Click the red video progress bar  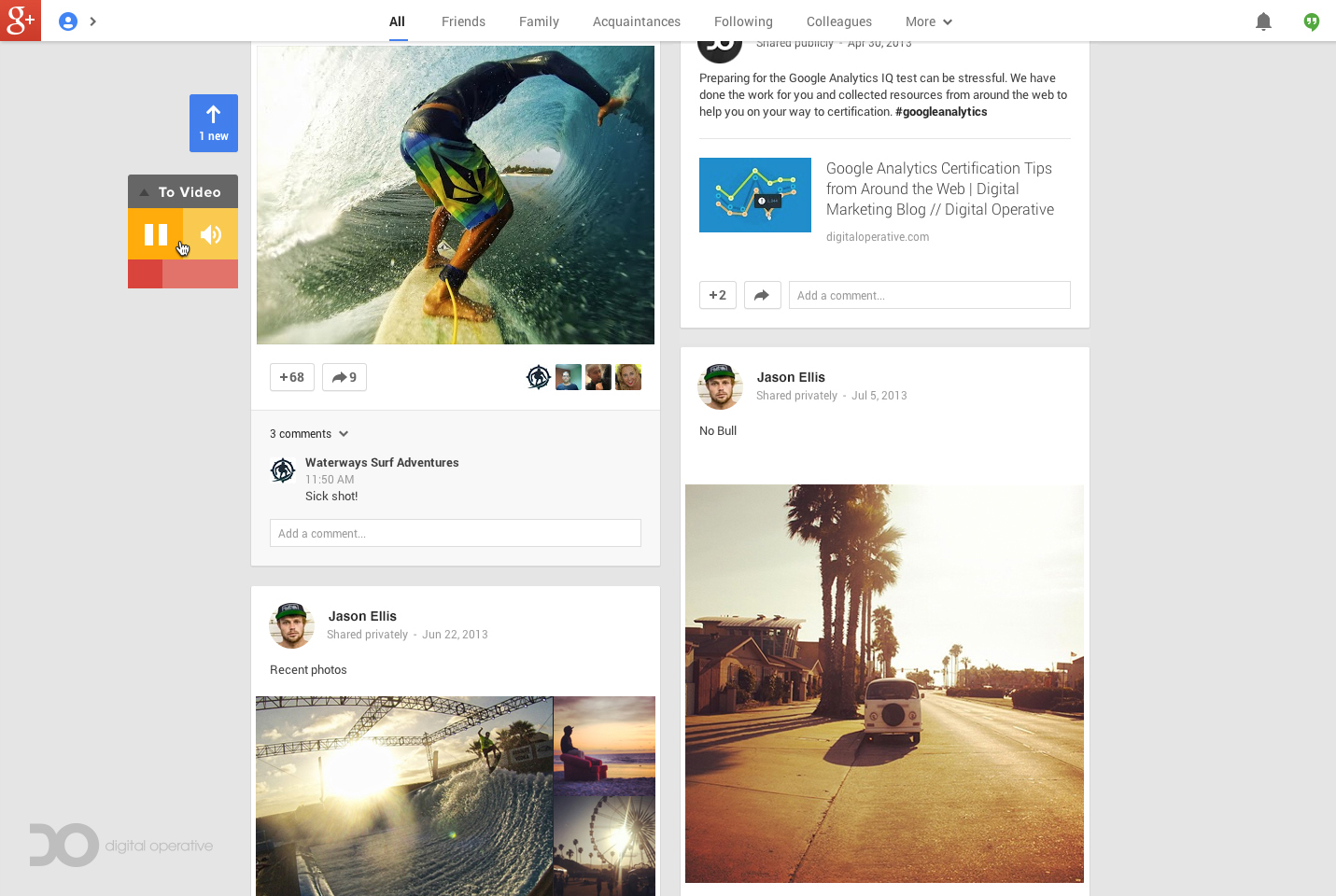[183, 273]
